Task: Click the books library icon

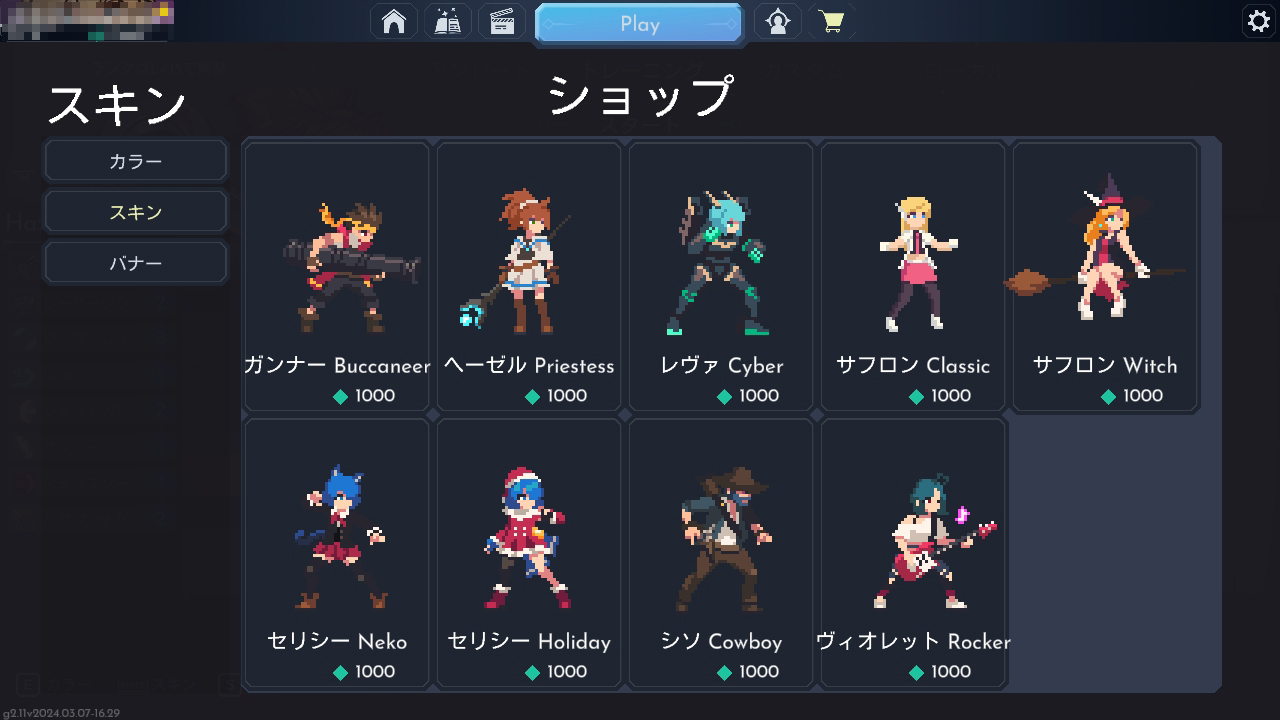Action: tap(448, 22)
